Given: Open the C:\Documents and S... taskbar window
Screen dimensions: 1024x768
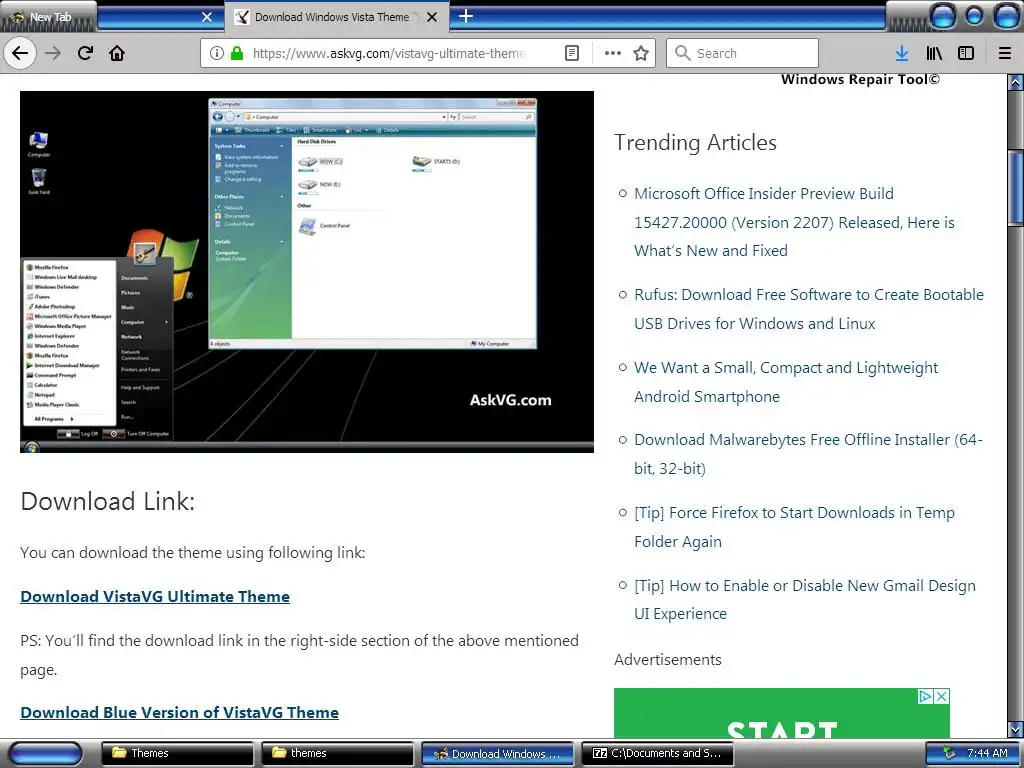Looking at the screenshot, I should (x=657, y=754).
